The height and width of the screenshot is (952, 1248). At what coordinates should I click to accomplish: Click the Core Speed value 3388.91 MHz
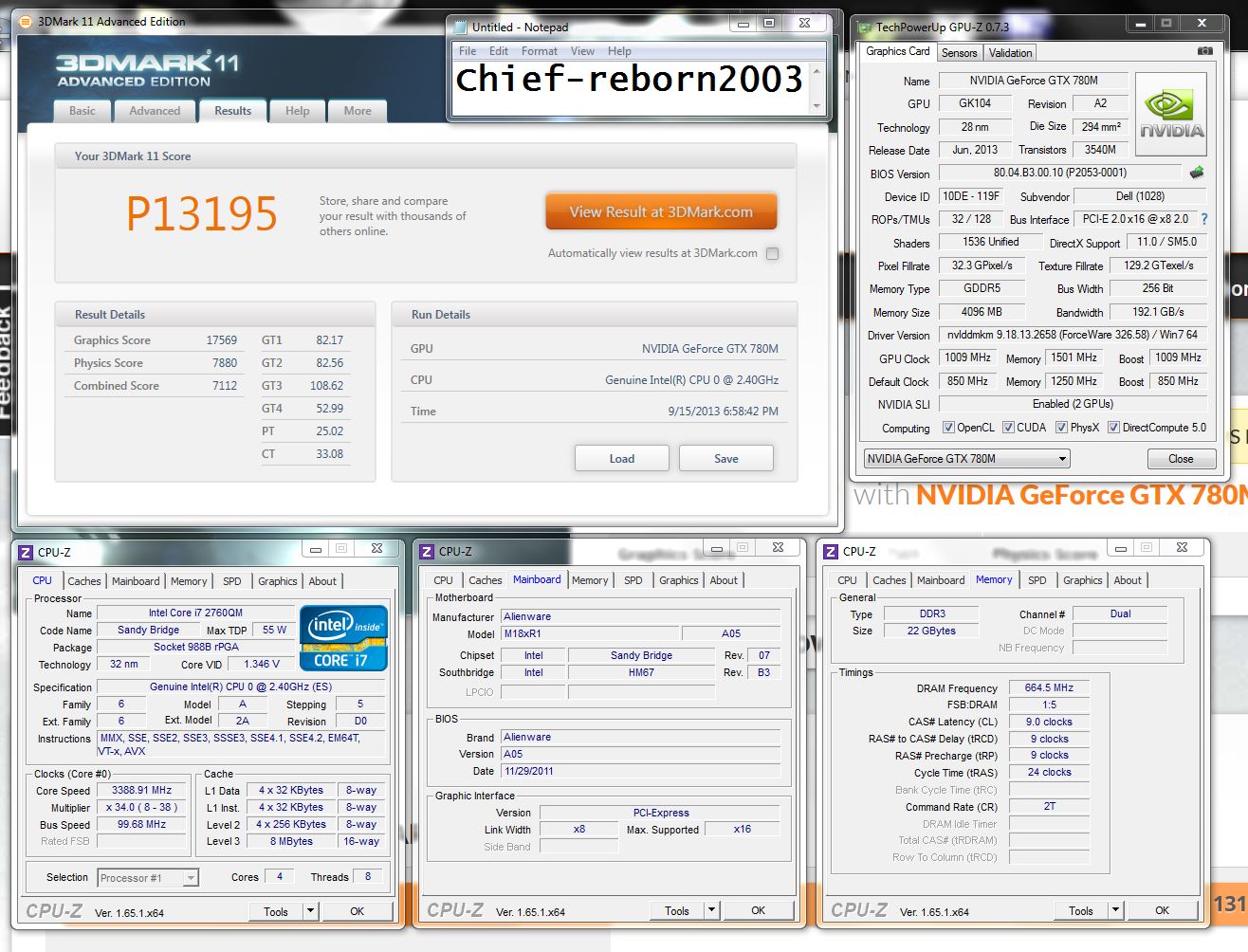(x=142, y=790)
